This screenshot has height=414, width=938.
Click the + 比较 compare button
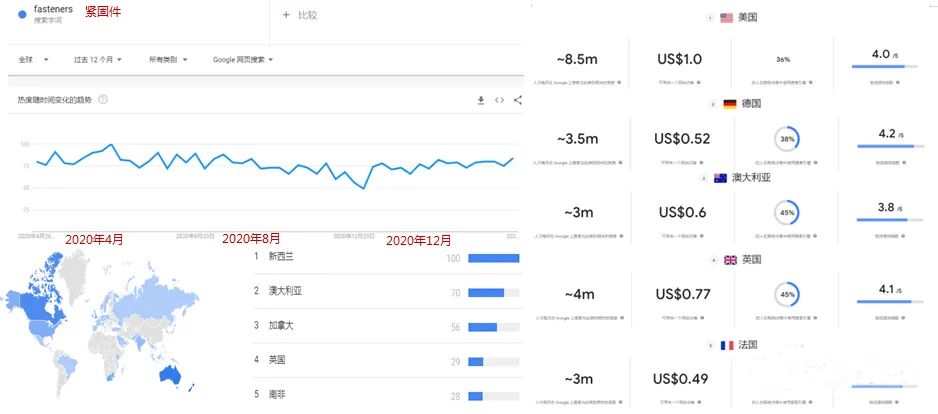pyautogui.click(x=300, y=15)
